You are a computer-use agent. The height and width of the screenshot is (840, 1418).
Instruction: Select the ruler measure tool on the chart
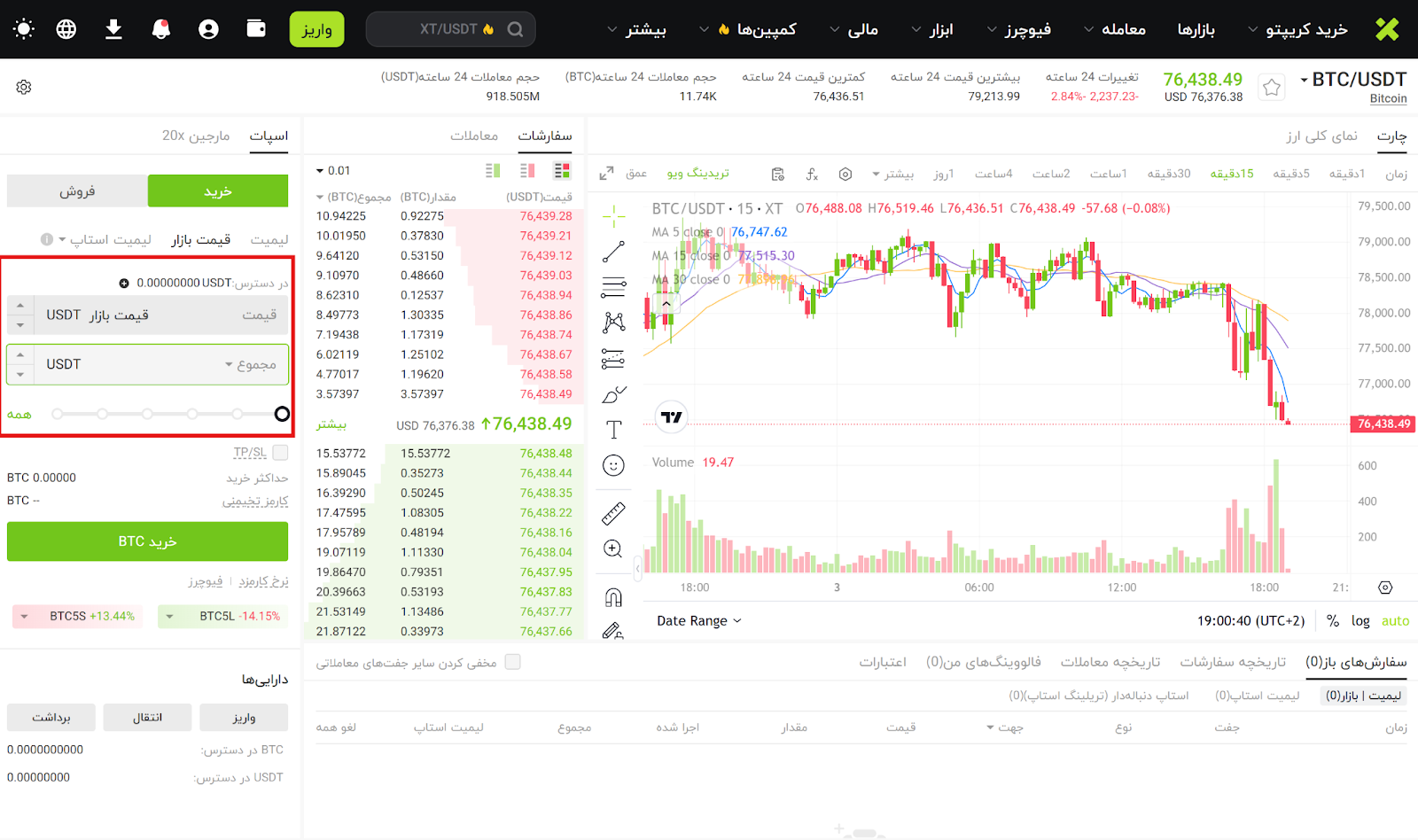613,513
